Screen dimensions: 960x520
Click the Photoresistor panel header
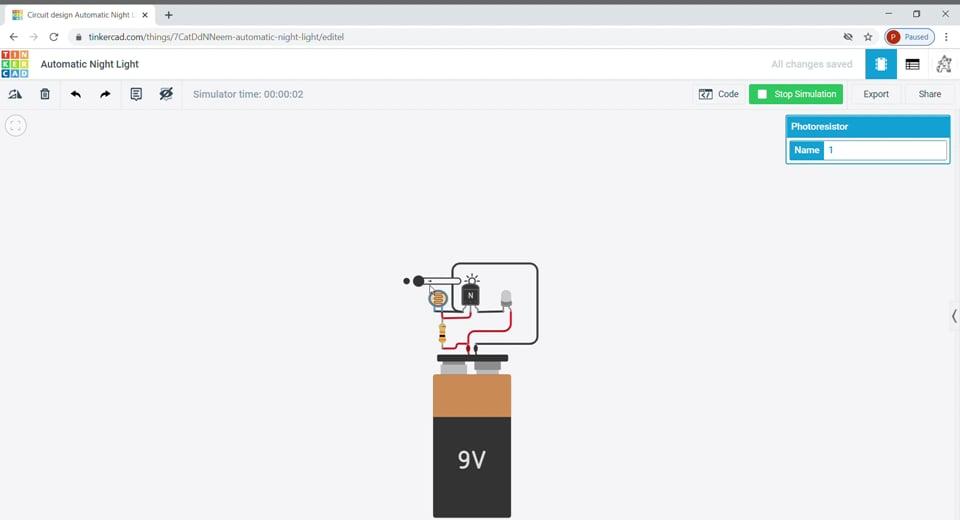click(x=868, y=127)
